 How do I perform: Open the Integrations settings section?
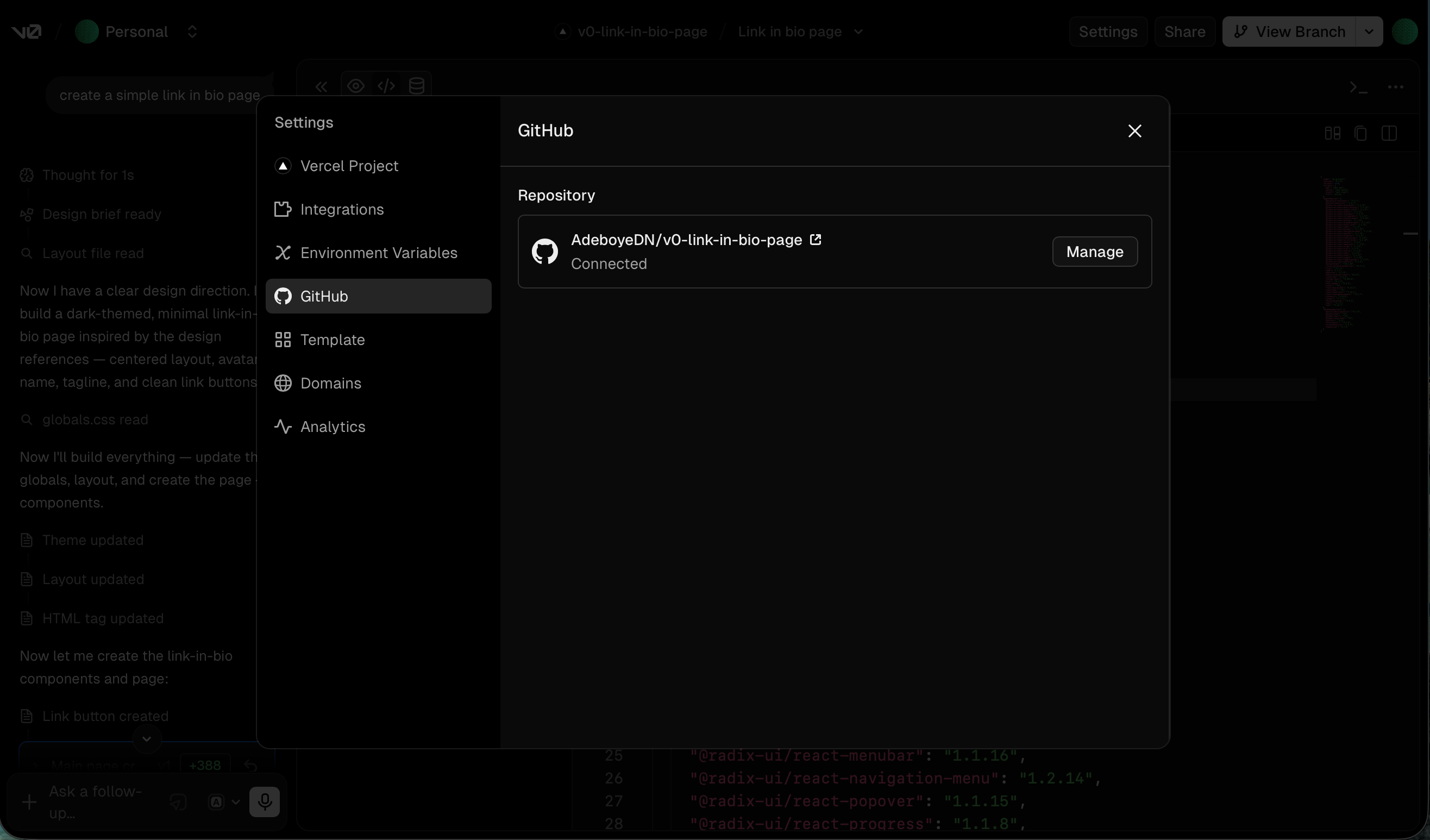pos(379,209)
